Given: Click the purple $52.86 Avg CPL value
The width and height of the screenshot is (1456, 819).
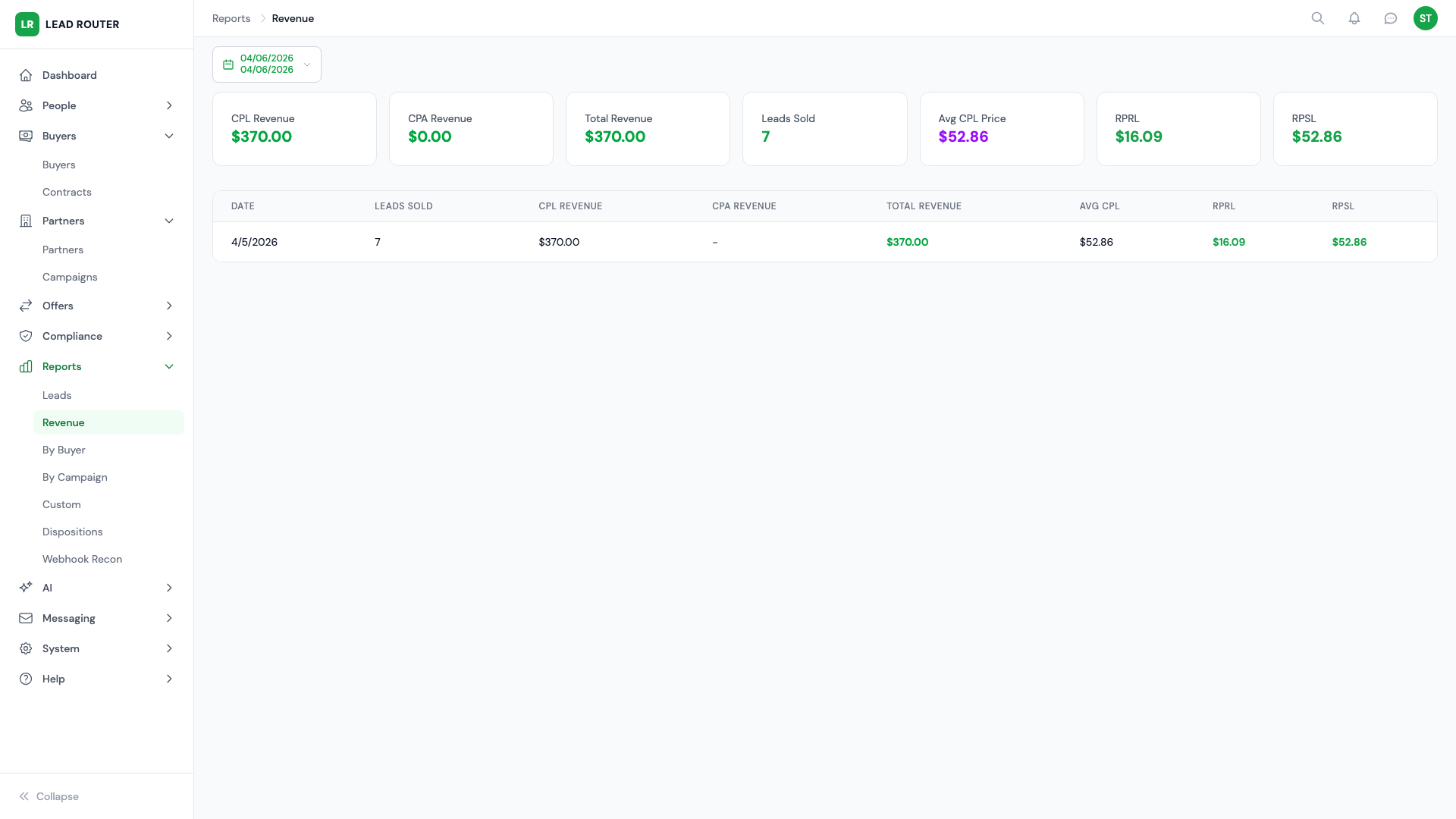Looking at the screenshot, I should [x=964, y=136].
